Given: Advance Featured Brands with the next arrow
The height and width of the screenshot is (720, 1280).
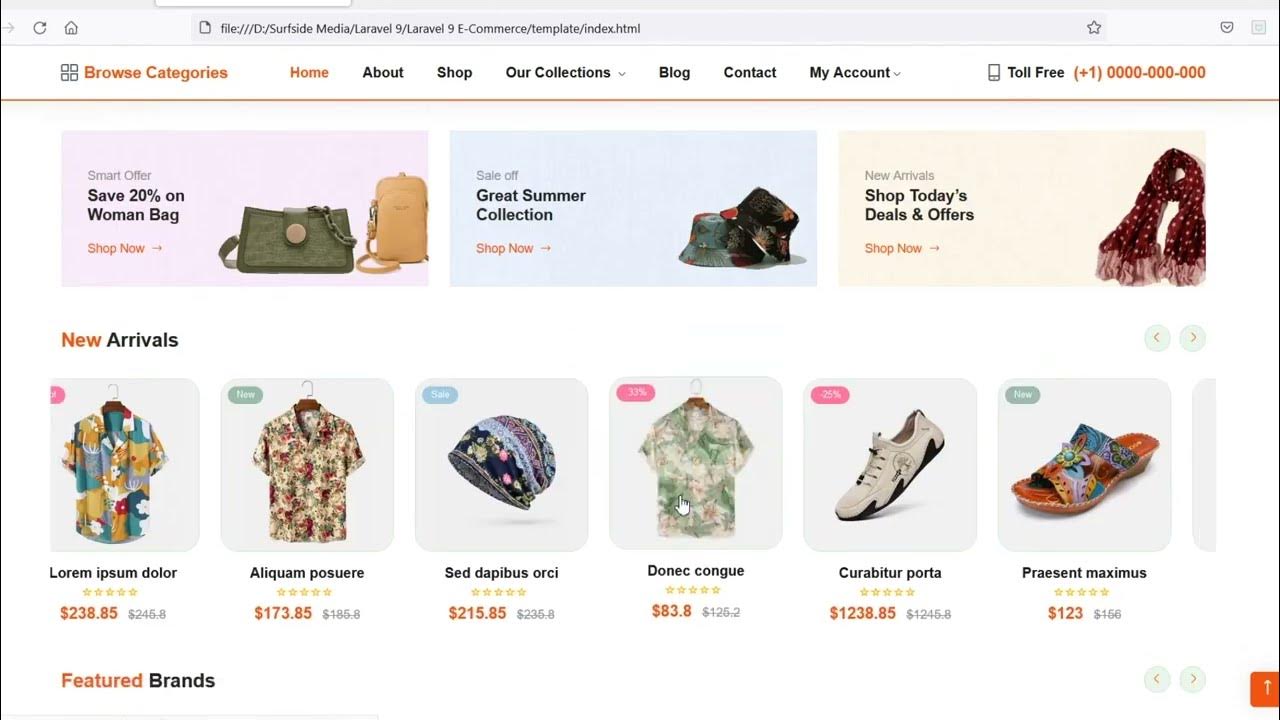Looking at the screenshot, I should tap(1192, 680).
